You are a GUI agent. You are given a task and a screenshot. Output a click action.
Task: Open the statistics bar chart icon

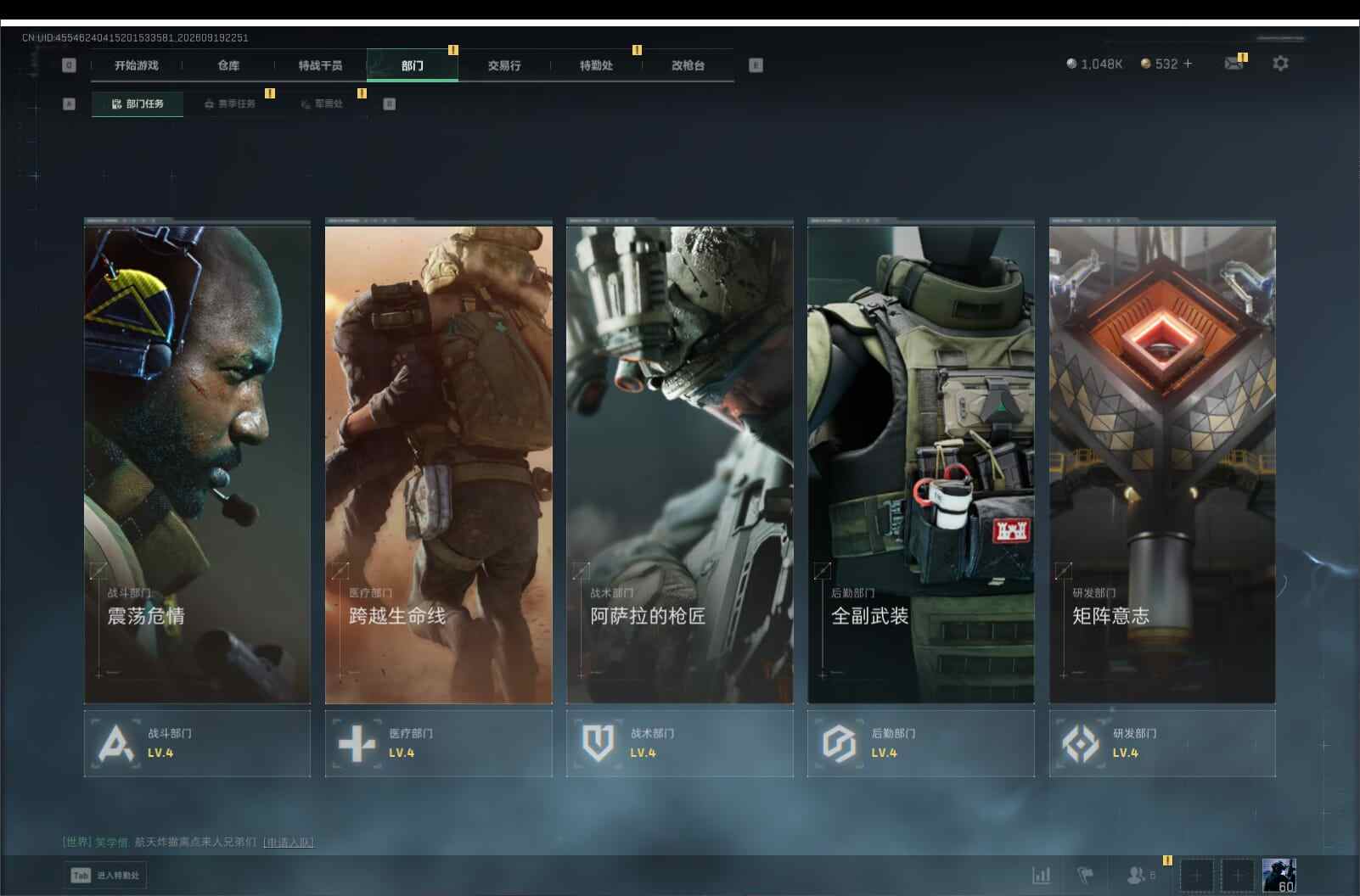1041,875
